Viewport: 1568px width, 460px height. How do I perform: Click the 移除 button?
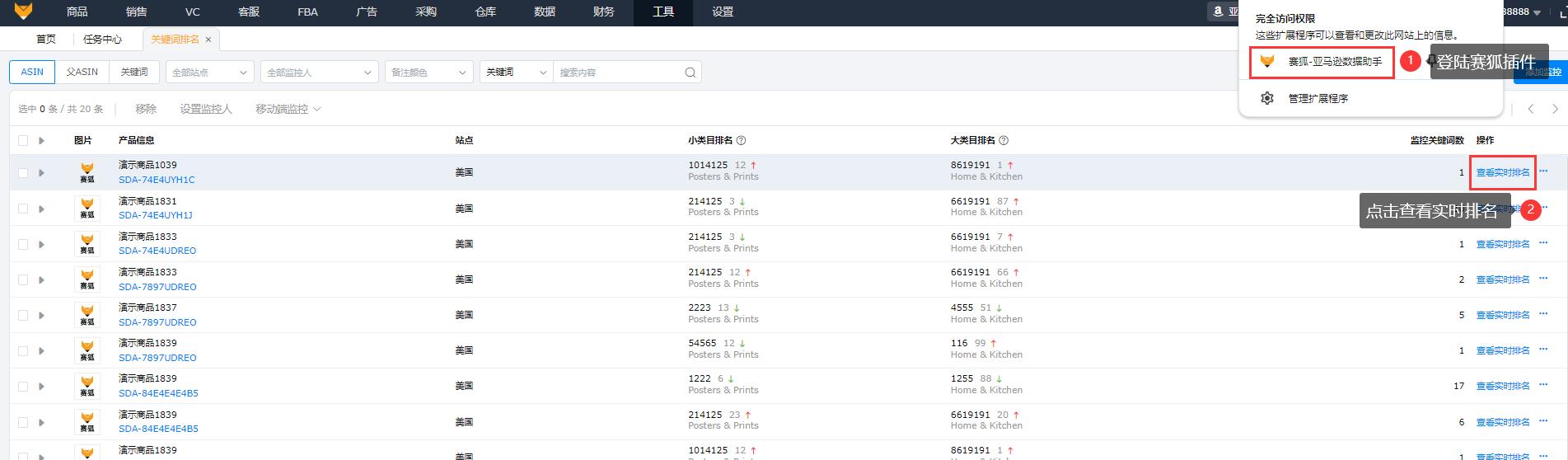pyautogui.click(x=146, y=109)
